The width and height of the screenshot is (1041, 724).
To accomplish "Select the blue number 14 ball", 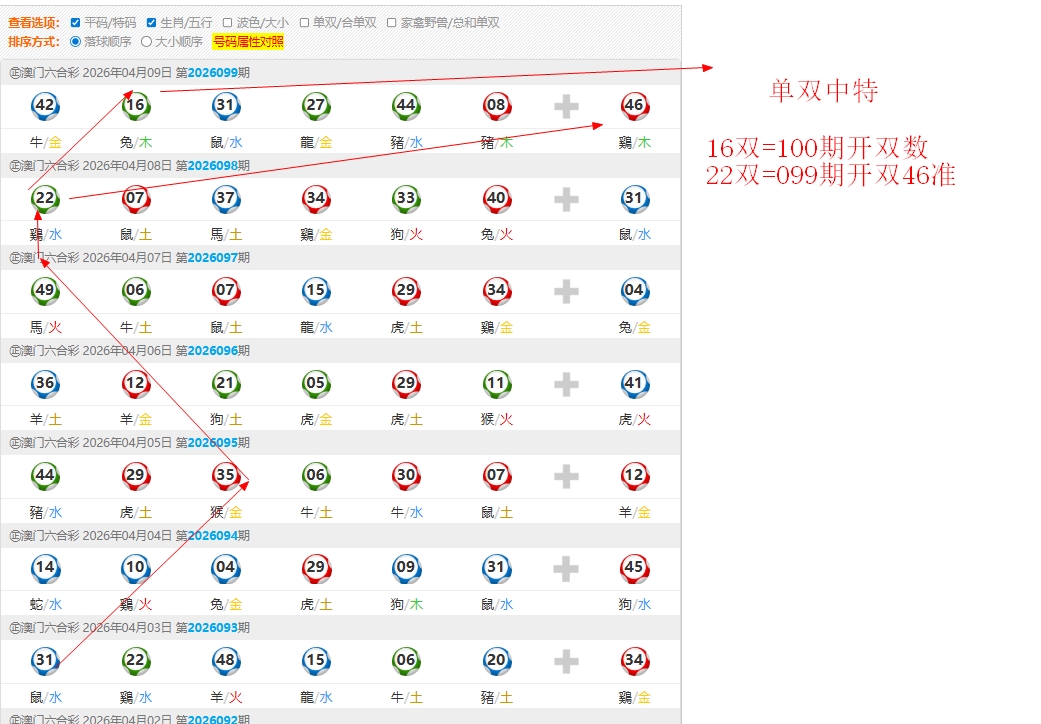I will point(45,569).
